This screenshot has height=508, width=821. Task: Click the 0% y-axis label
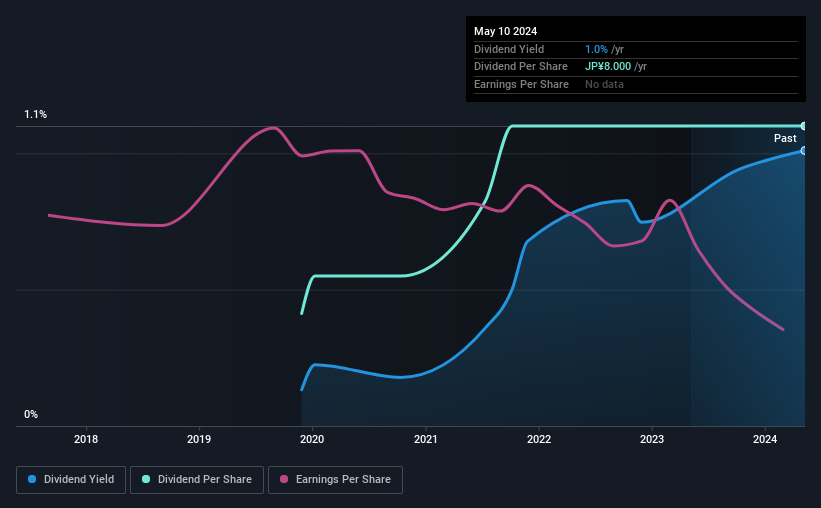point(31,414)
